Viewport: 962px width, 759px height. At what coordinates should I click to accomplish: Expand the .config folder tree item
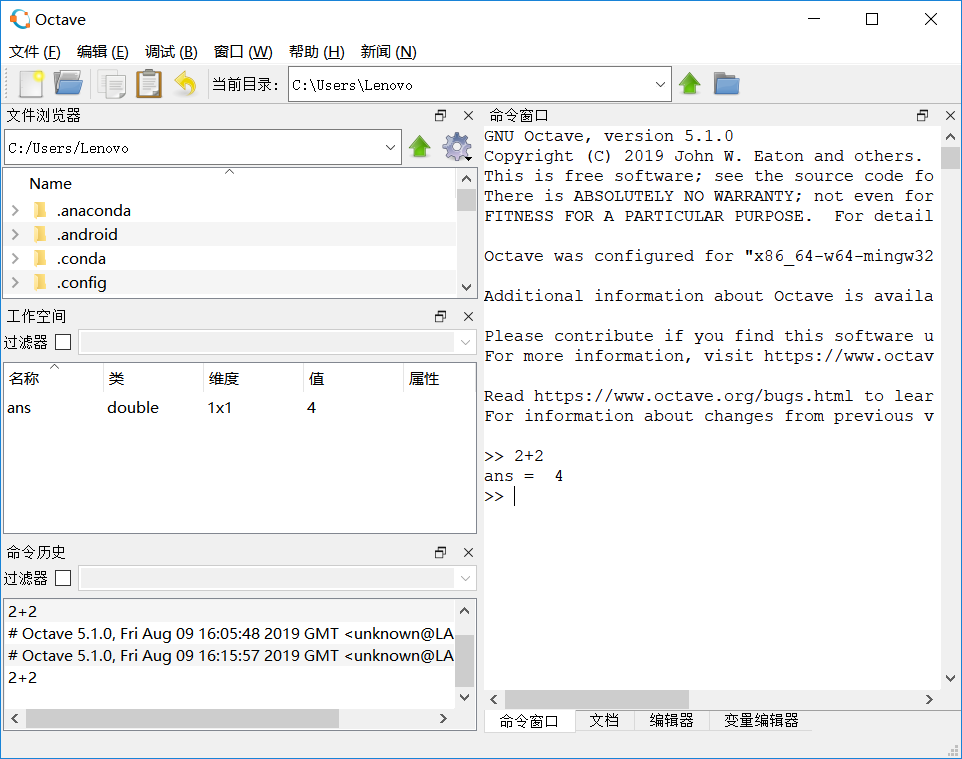(15, 283)
